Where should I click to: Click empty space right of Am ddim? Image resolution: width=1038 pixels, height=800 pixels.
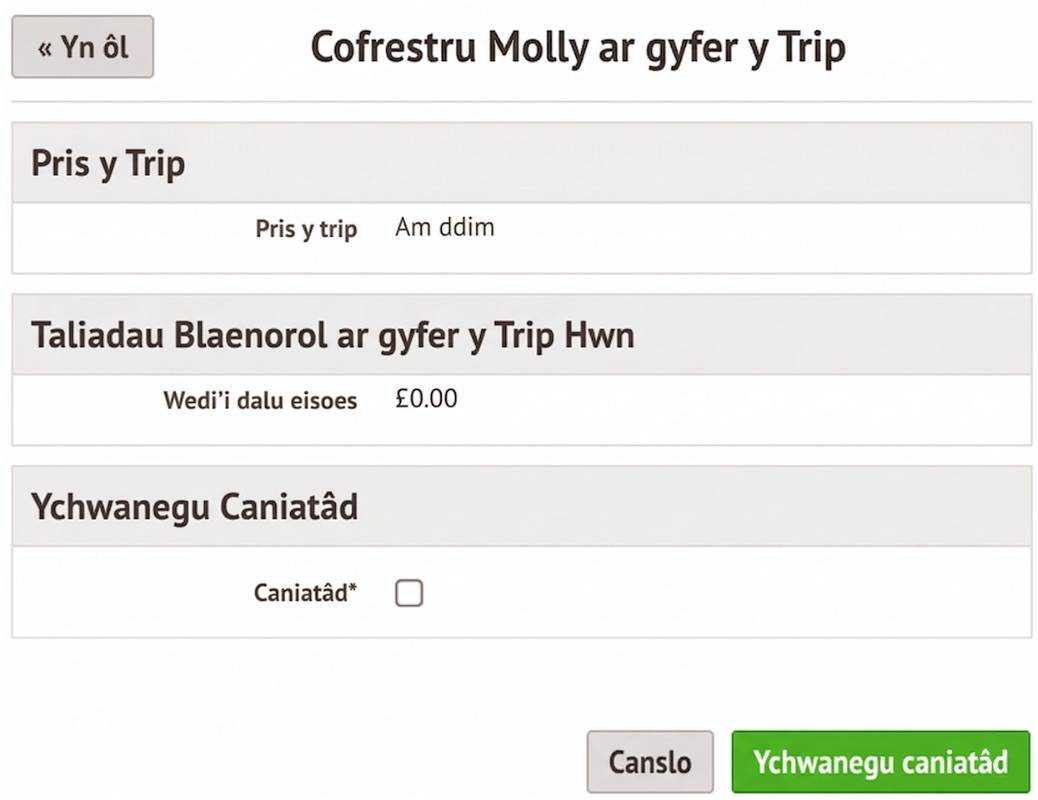click(x=750, y=230)
